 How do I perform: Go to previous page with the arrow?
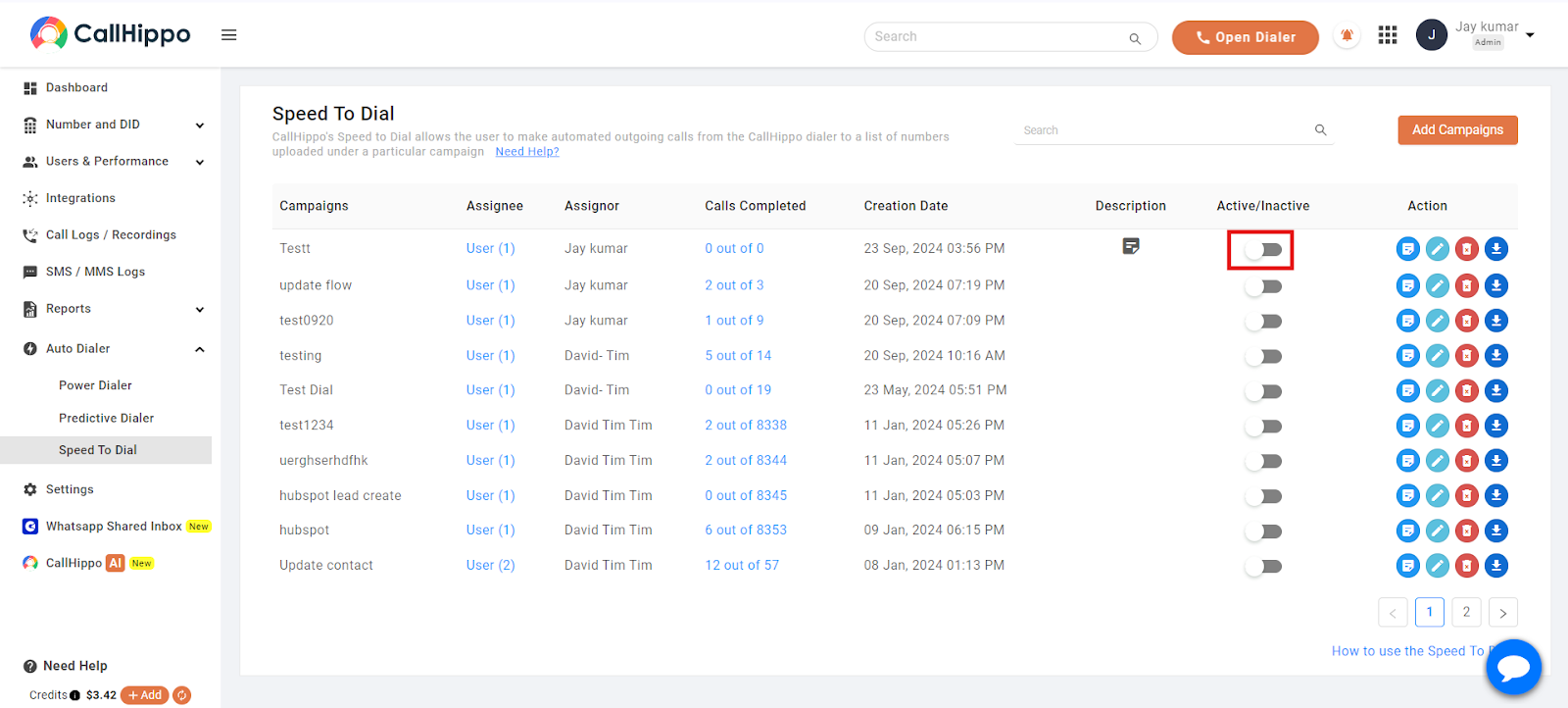[1393, 613]
